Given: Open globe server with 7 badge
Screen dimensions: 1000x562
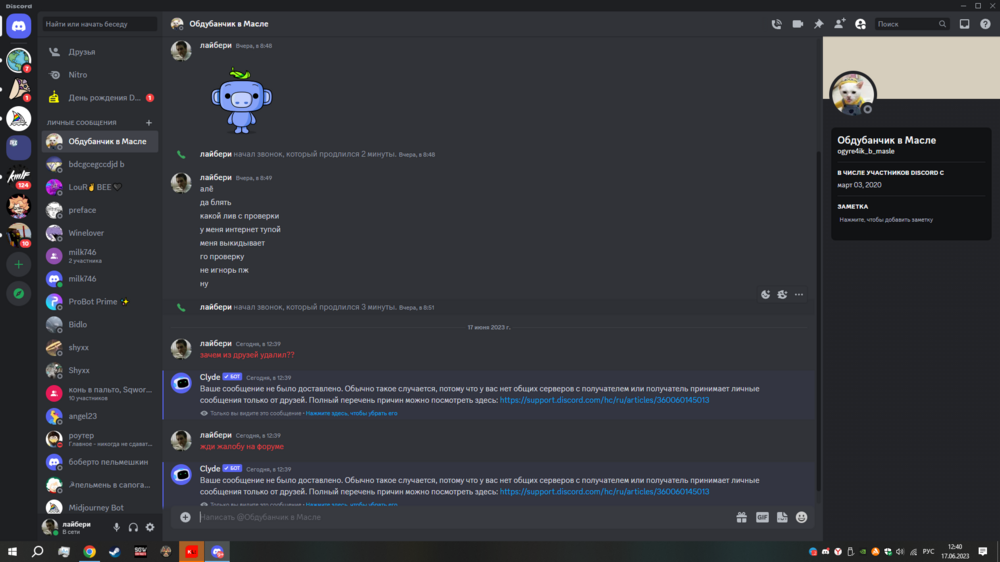Looking at the screenshot, I should (x=18, y=61).
